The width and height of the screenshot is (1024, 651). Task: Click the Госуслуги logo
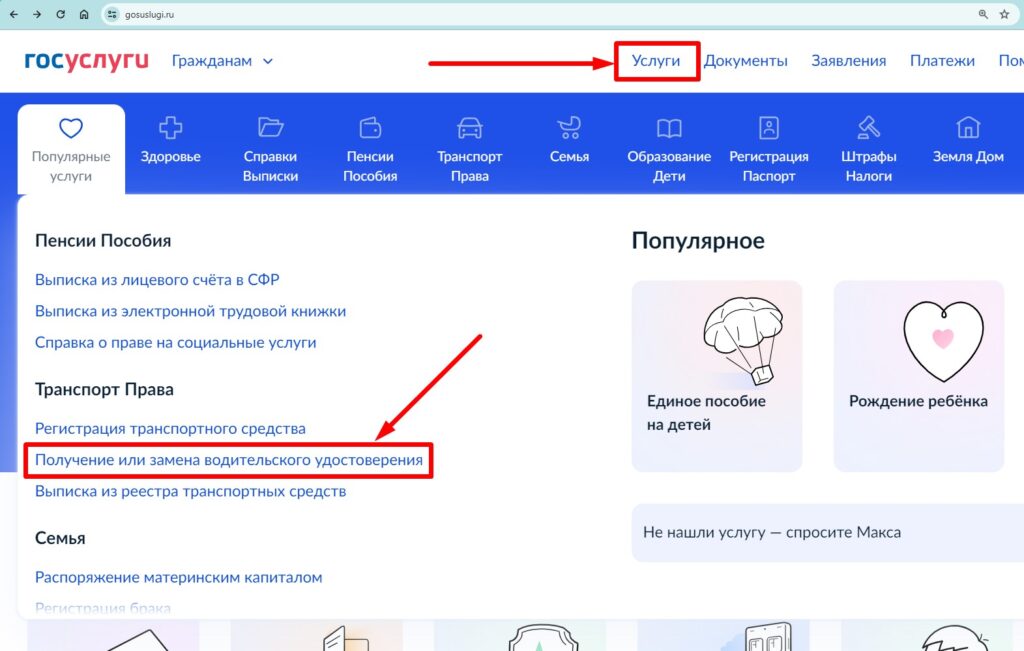[x=86, y=61]
